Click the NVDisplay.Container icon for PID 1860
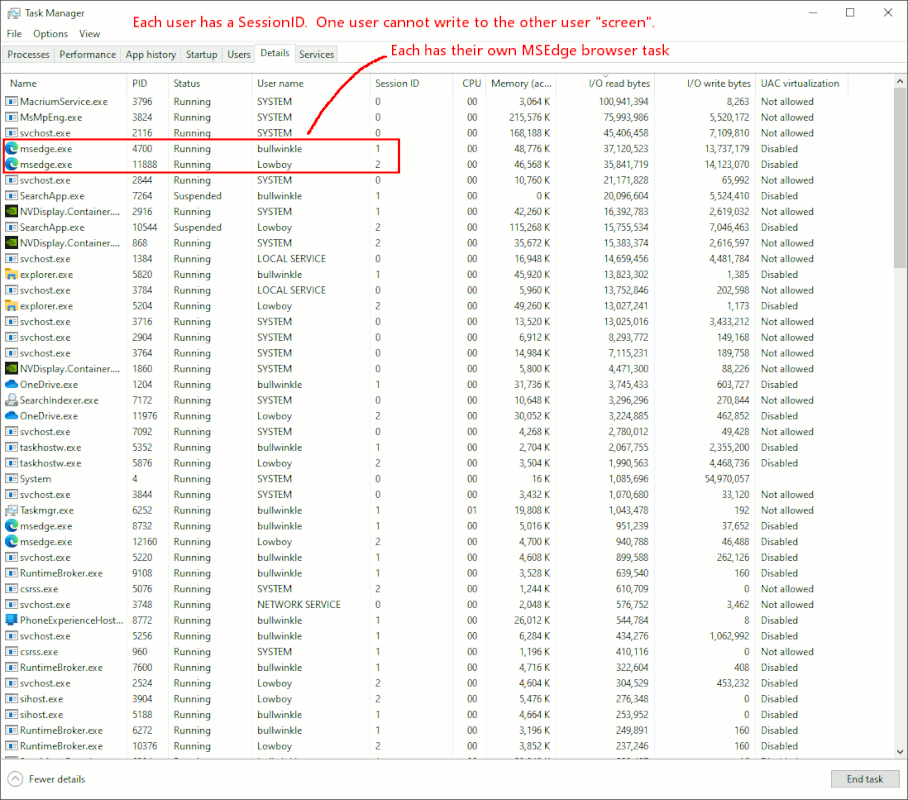Viewport: 908px width, 800px height. click(11, 368)
